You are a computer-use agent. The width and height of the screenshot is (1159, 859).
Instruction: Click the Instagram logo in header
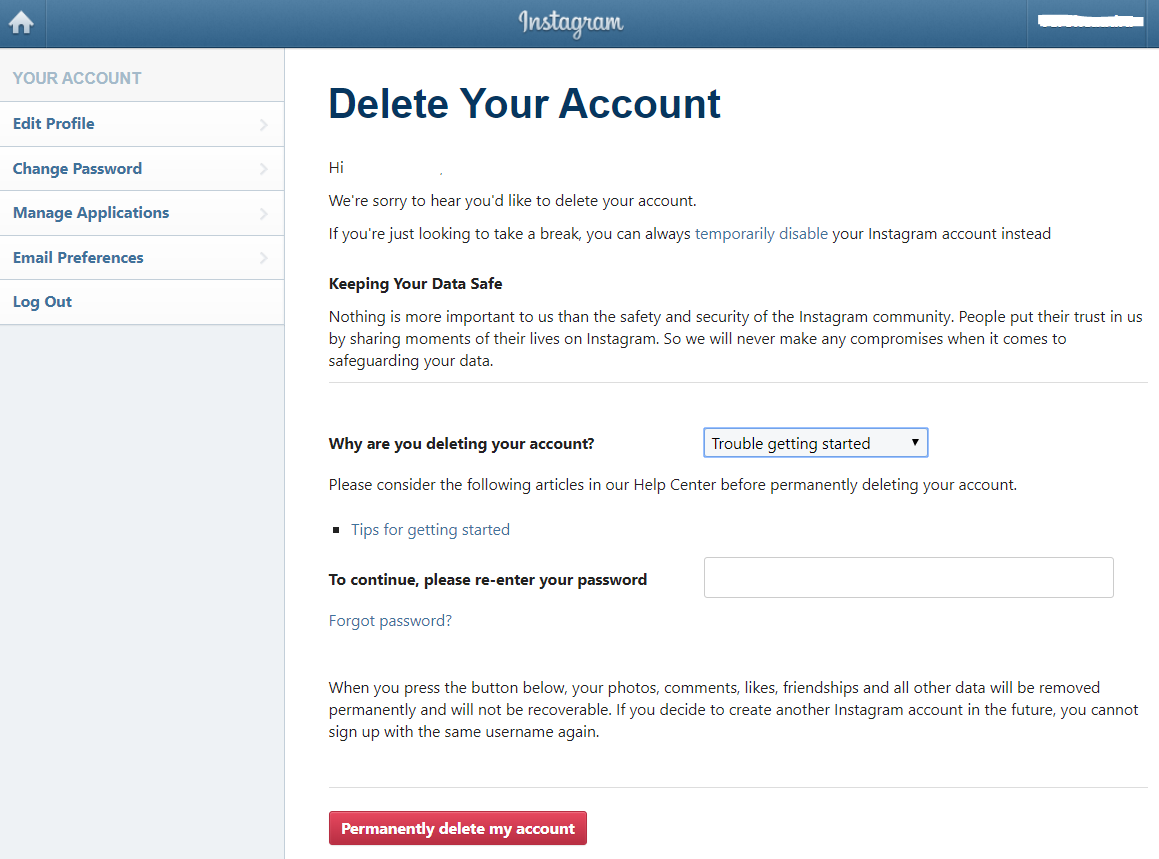(x=571, y=22)
